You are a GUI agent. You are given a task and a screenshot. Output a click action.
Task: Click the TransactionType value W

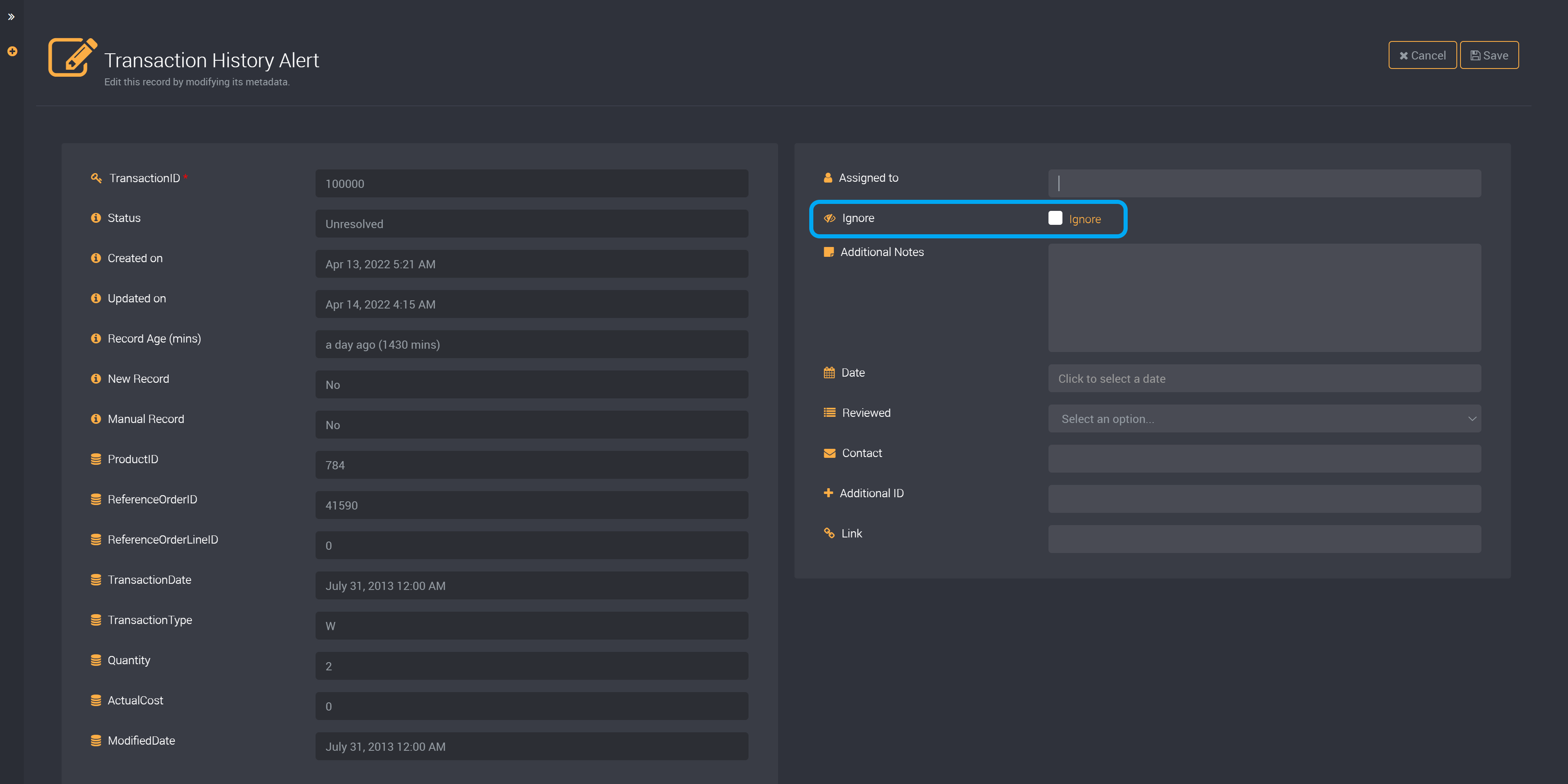pyautogui.click(x=531, y=625)
